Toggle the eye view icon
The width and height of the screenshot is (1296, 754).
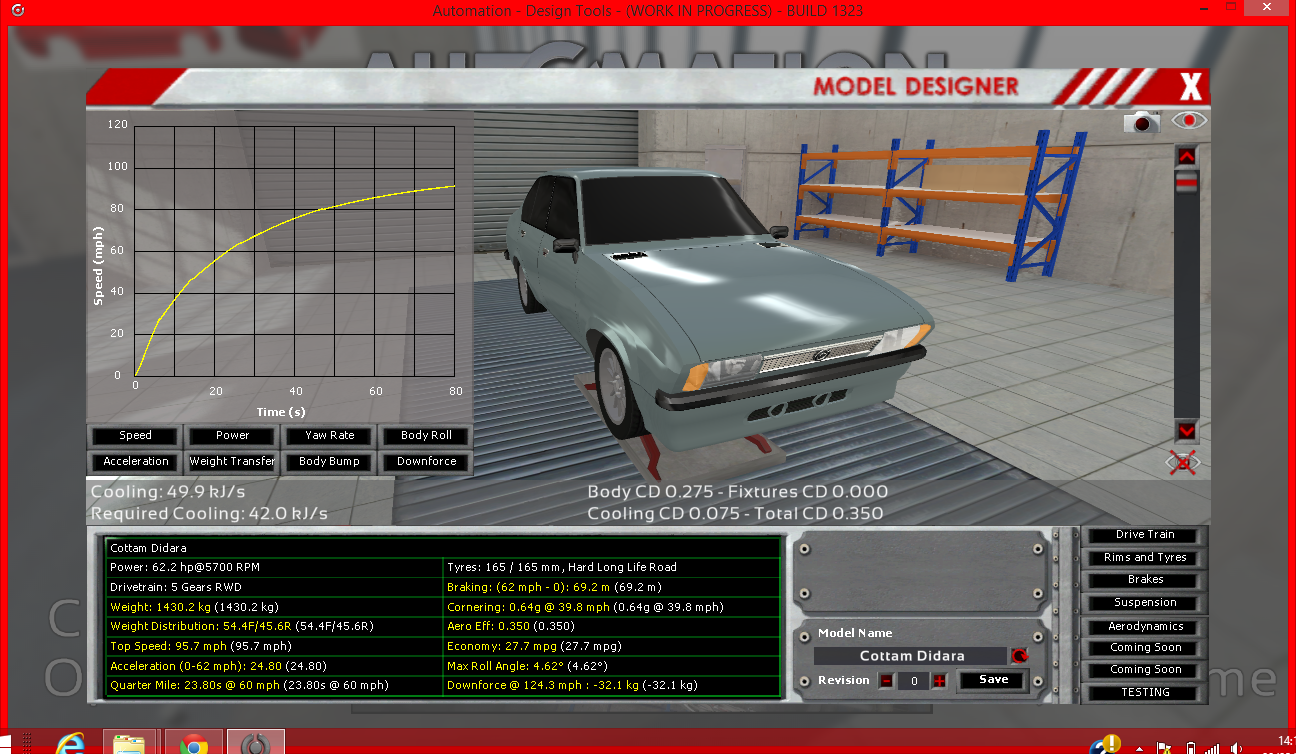(x=1189, y=120)
